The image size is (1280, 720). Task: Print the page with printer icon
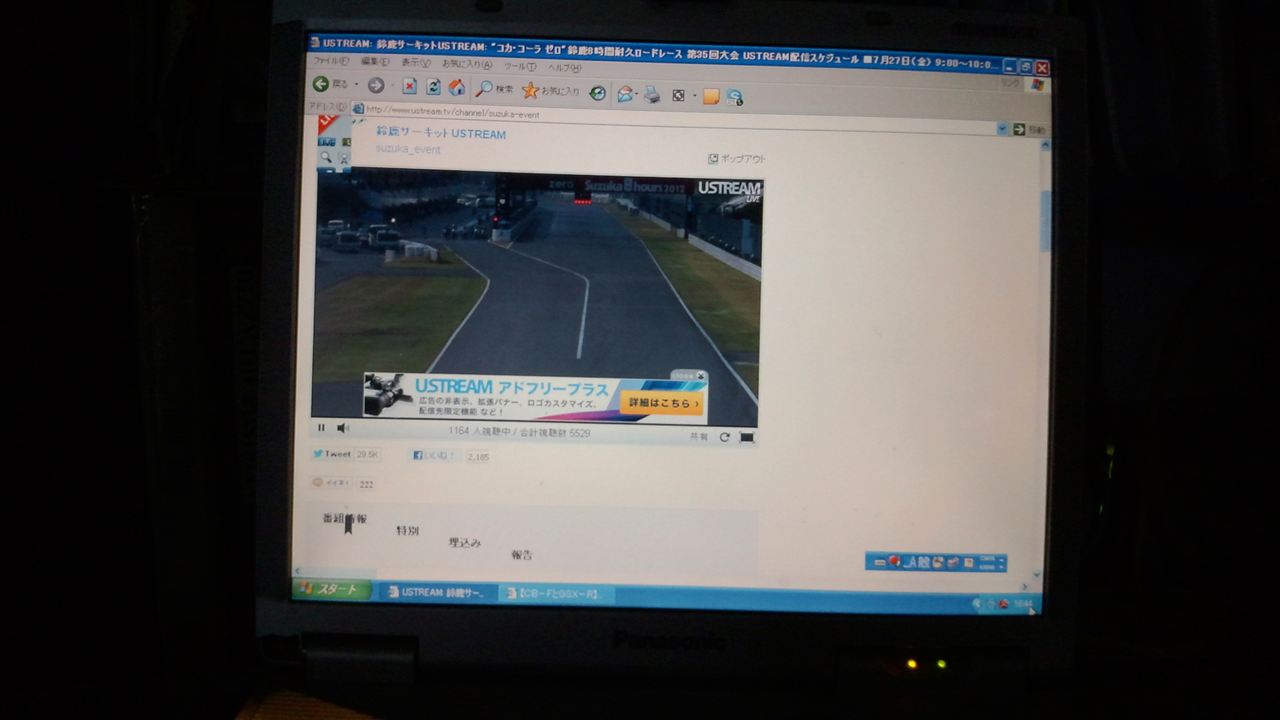(651, 95)
